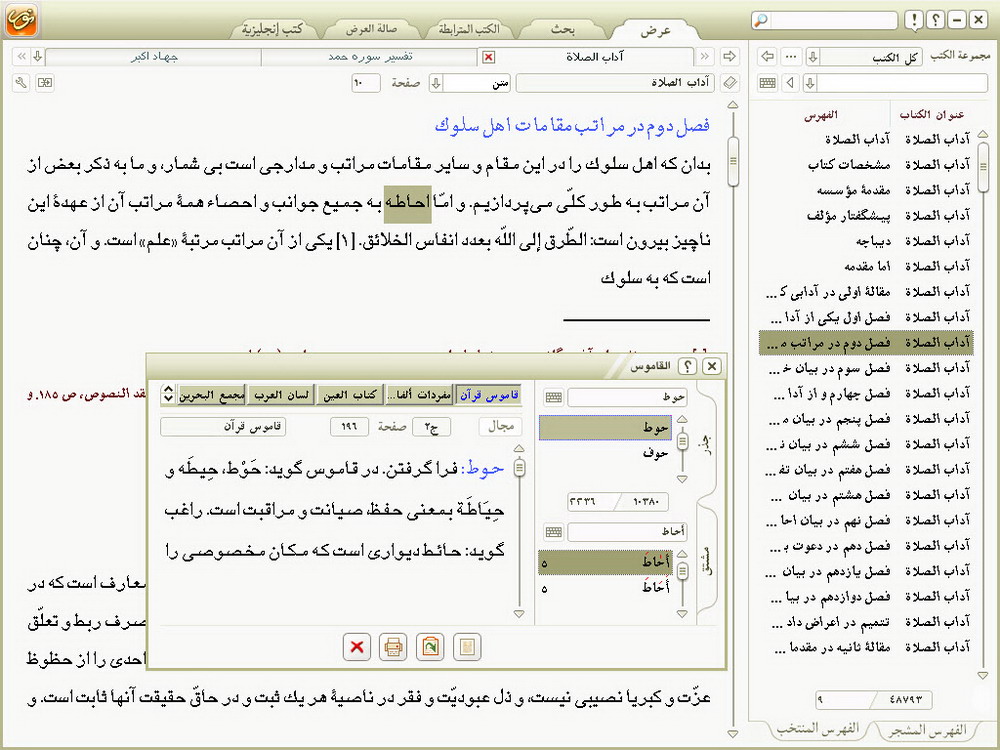Open dropdown arrow of books panel search field

click(810, 83)
